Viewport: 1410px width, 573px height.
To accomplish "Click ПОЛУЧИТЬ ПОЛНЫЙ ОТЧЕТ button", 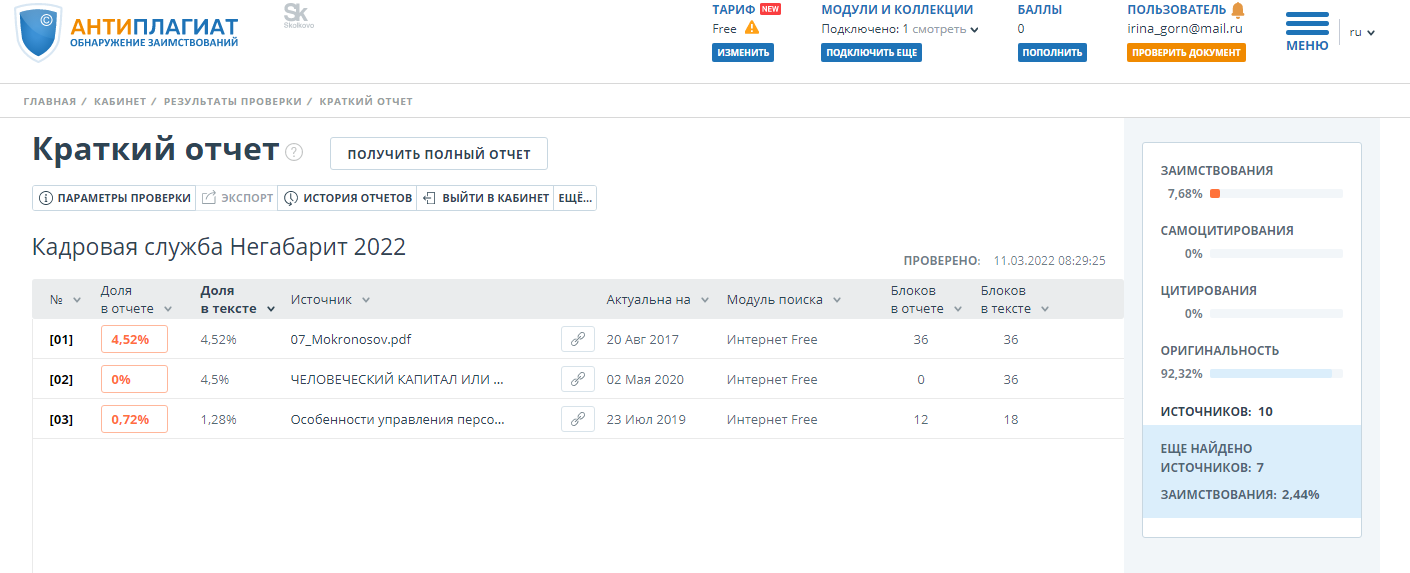I will [x=439, y=154].
